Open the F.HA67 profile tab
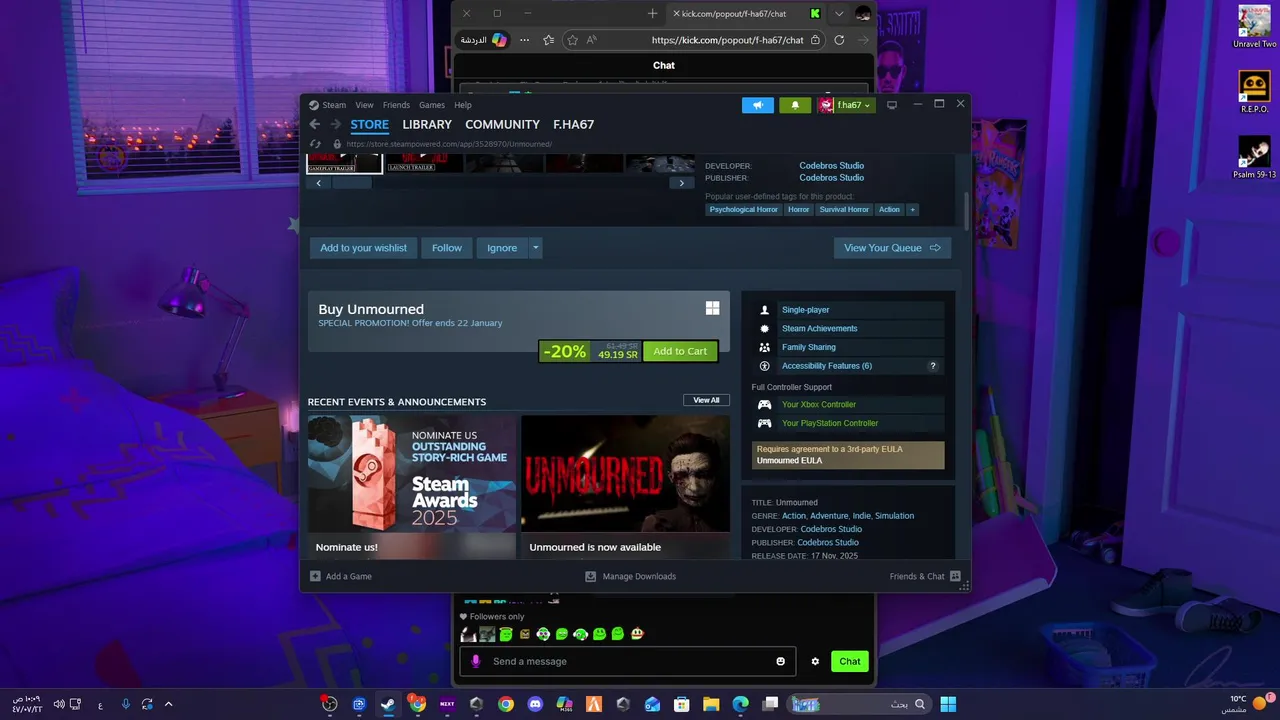The width and height of the screenshot is (1280, 720). [574, 125]
